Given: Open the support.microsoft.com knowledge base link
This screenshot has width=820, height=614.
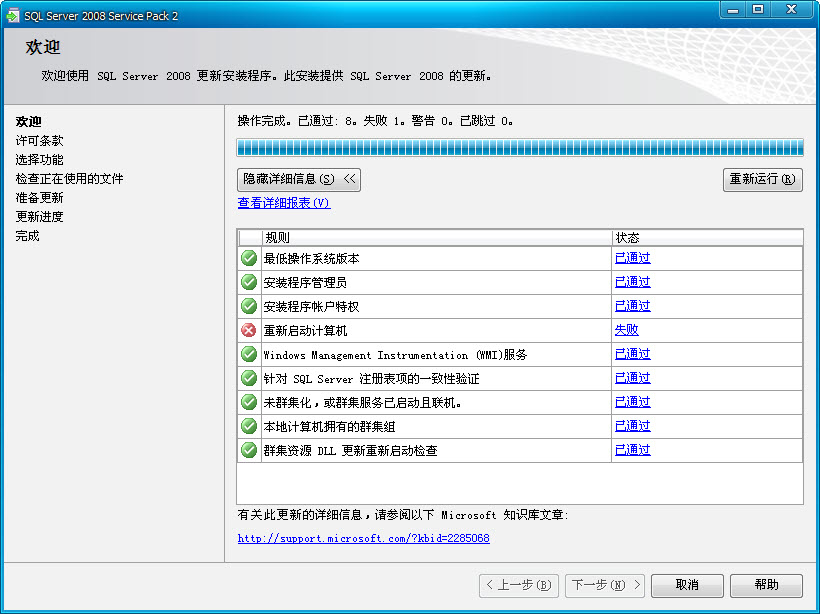Looking at the screenshot, I should pyautogui.click(x=363, y=538).
